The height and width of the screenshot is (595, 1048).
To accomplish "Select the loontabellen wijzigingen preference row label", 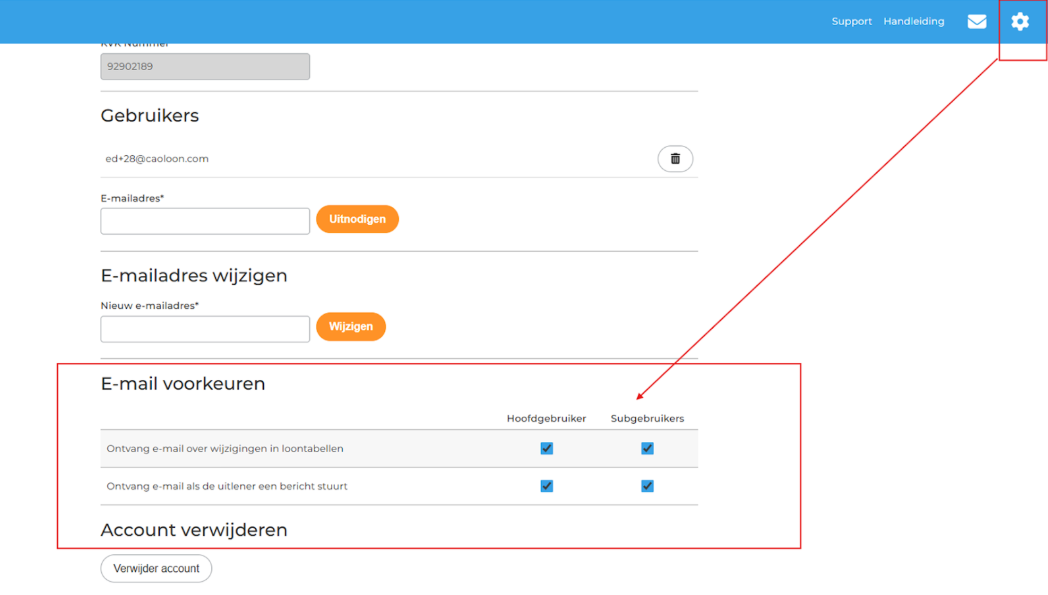I will (x=225, y=449).
